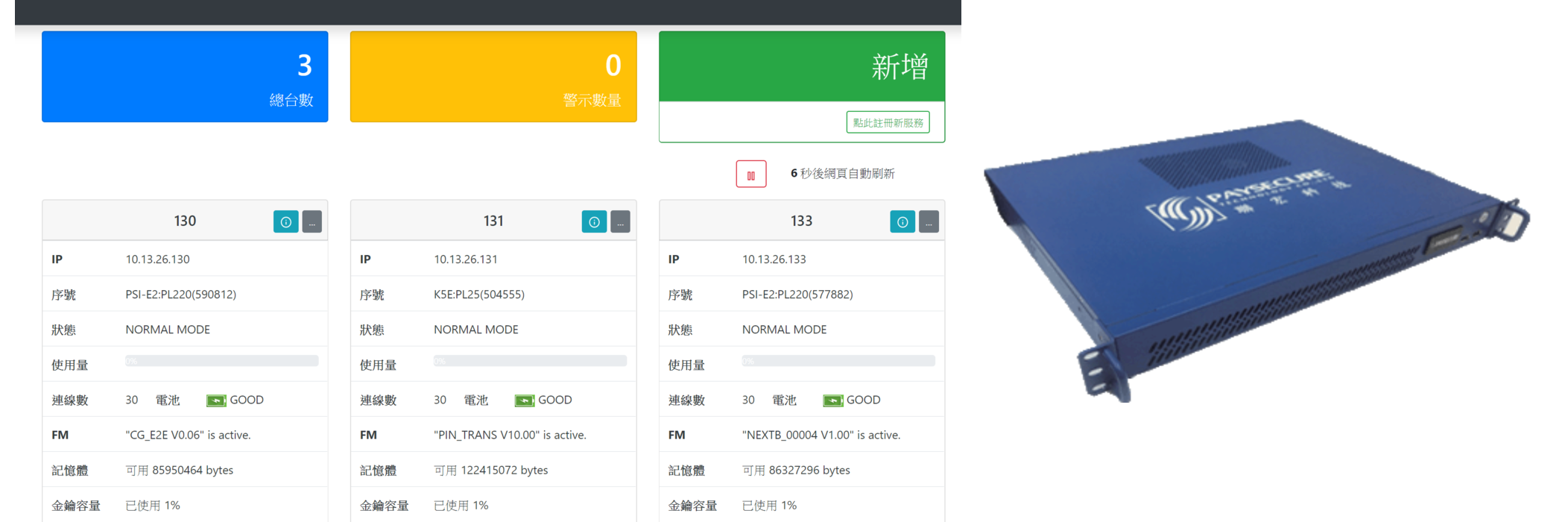Click the info icon on device 133
Image resolution: width=1568 pixels, height=522 pixels.
point(902,221)
